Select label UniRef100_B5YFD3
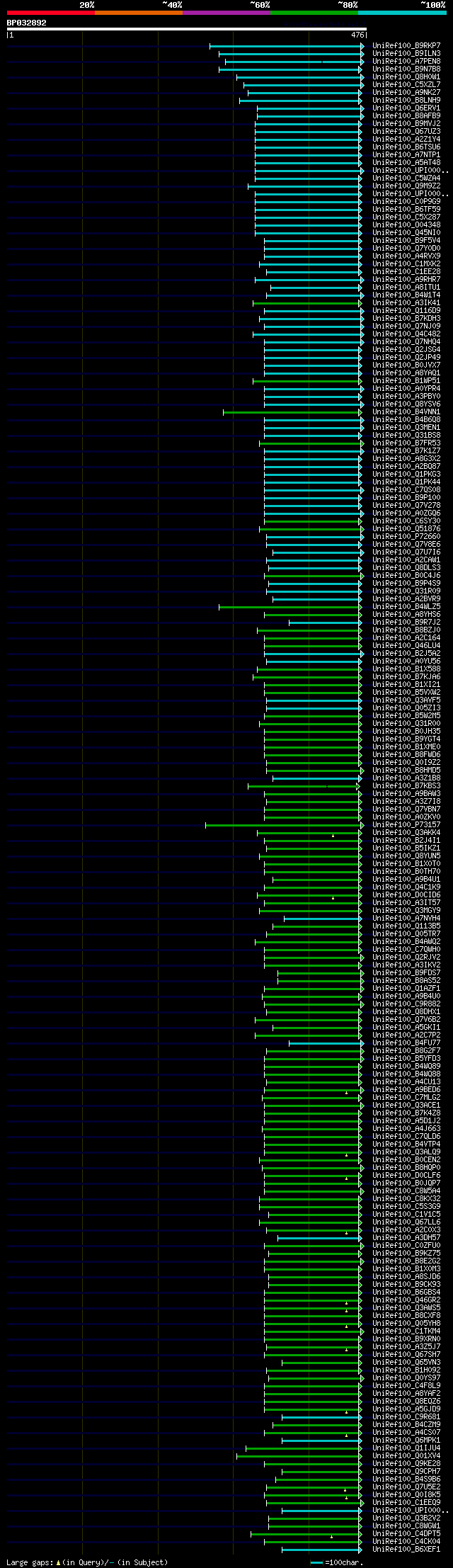This screenshot has width=453, height=1568. (406, 1058)
